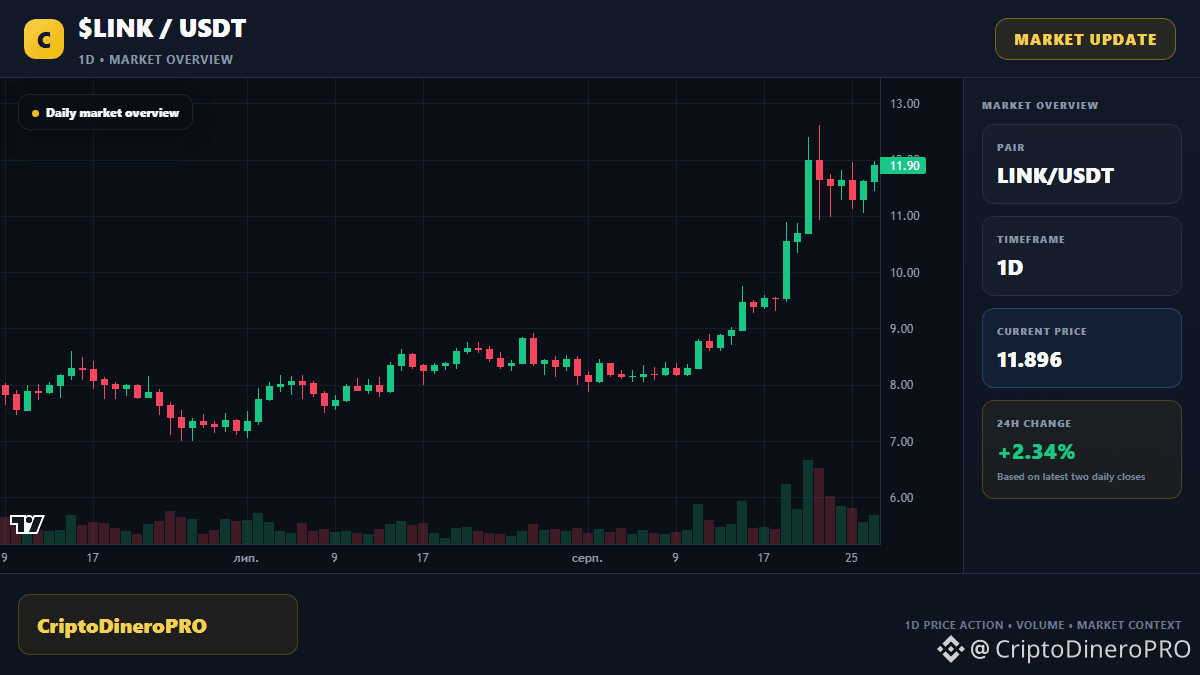Open the MARKET UPDATE button
This screenshot has height=675, width=1200.
pos(1085,39)
